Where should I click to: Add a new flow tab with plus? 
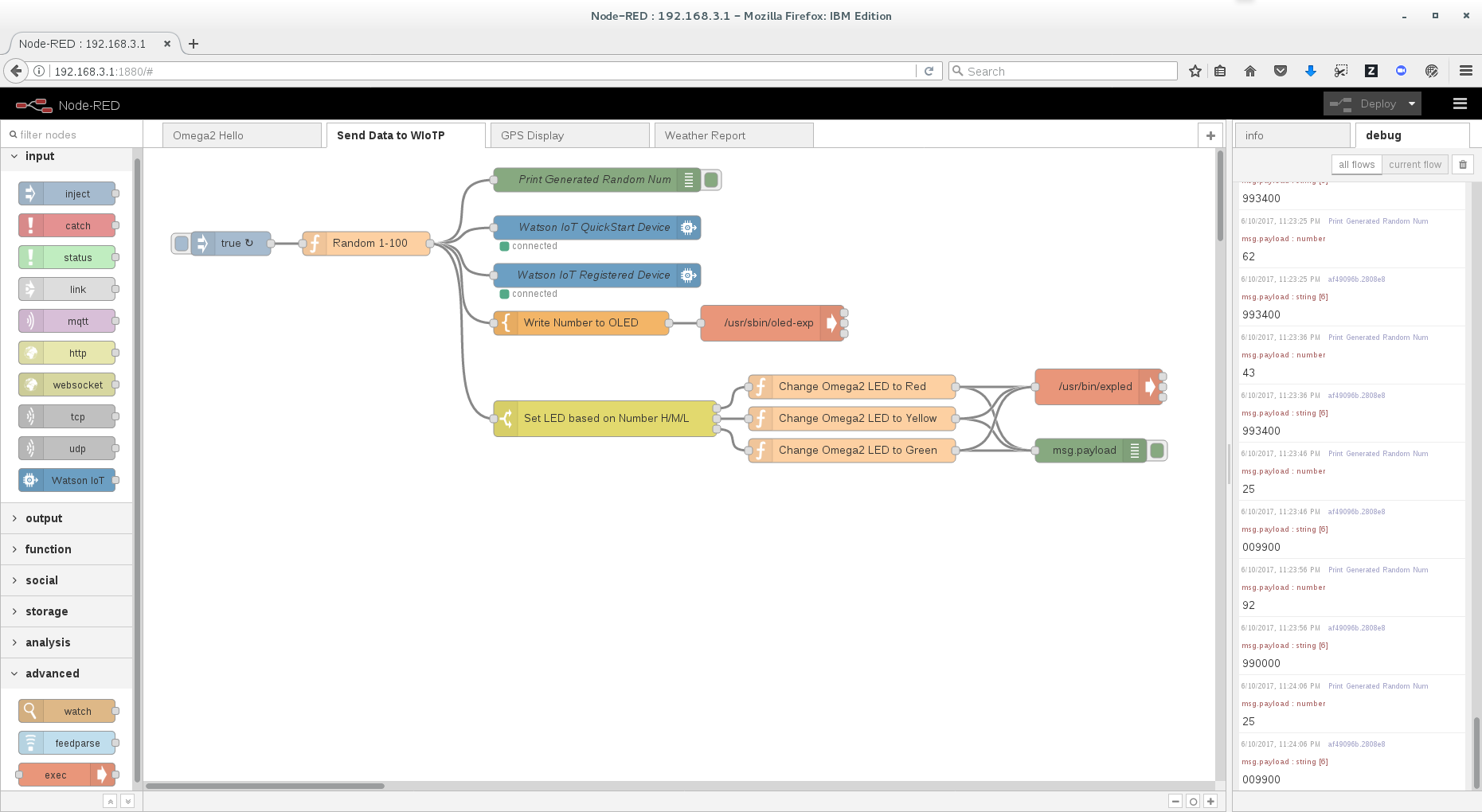pyautogui.click(x=1210, y=135)
